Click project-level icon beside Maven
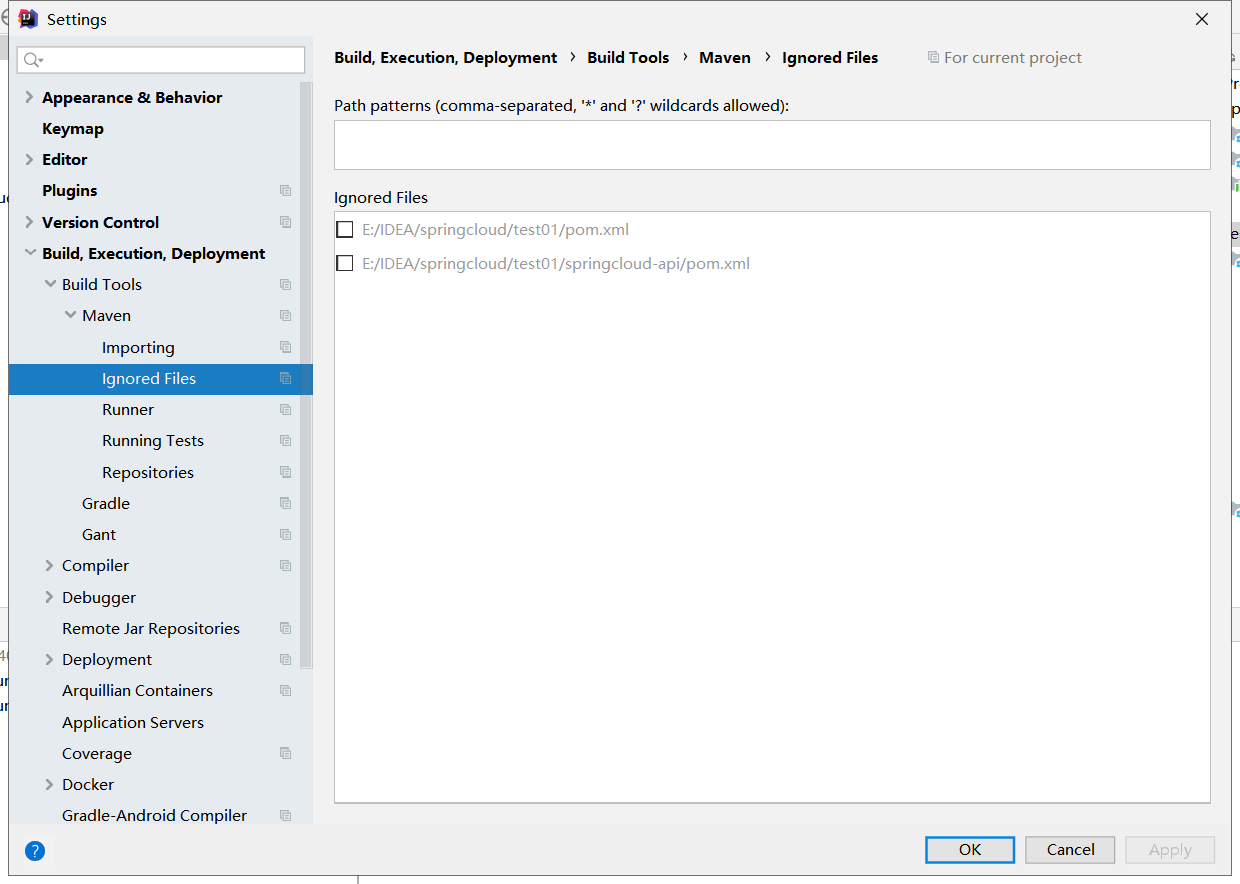 tap(286, 316)
